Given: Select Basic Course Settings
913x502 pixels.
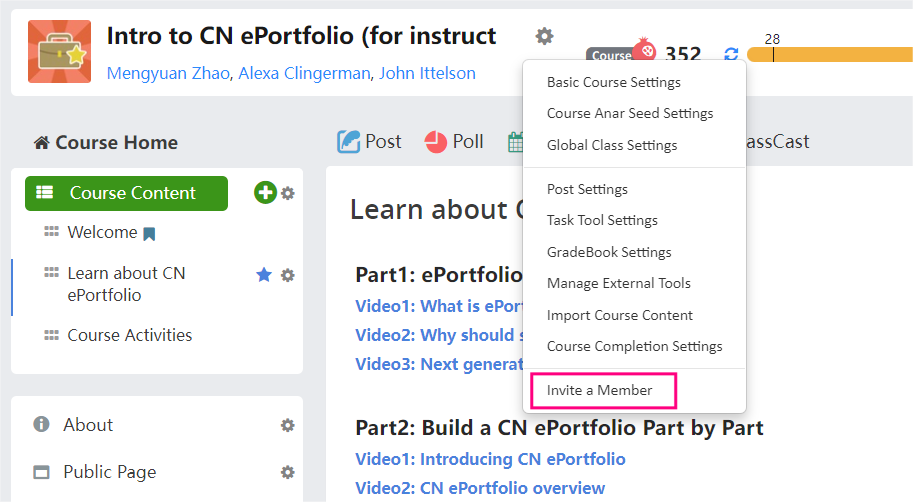Looking at the screenshot, I should (x=614, y=82).
